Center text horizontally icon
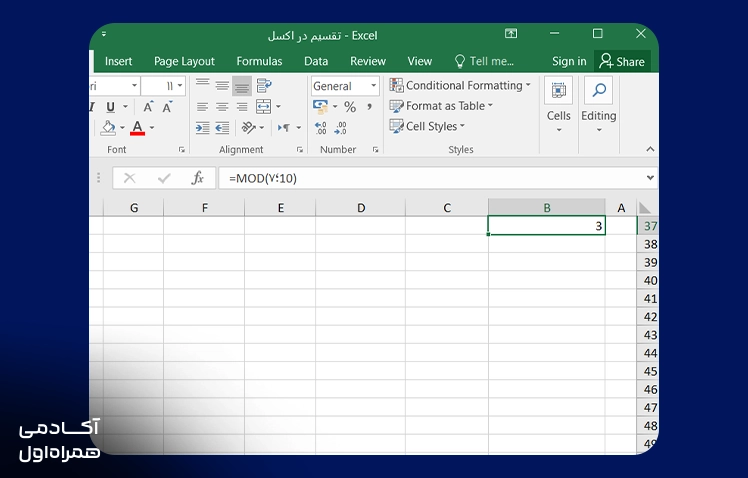The height and width of the screenshot is (478, 748). (x=222, y=107)
